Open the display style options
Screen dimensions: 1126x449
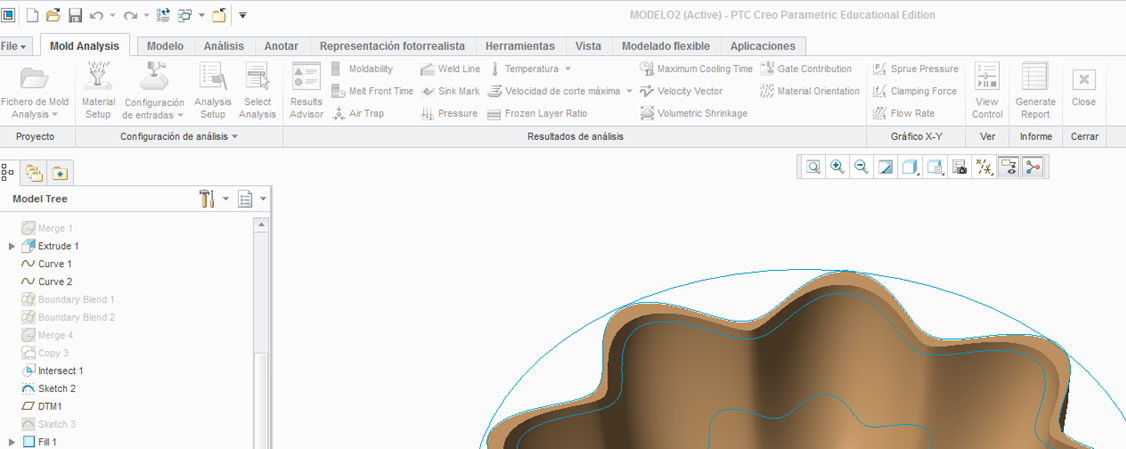910,167
